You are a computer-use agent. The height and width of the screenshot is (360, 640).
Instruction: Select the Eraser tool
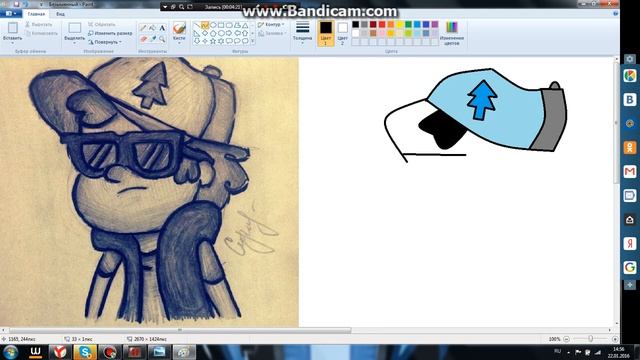click(143, 39)
